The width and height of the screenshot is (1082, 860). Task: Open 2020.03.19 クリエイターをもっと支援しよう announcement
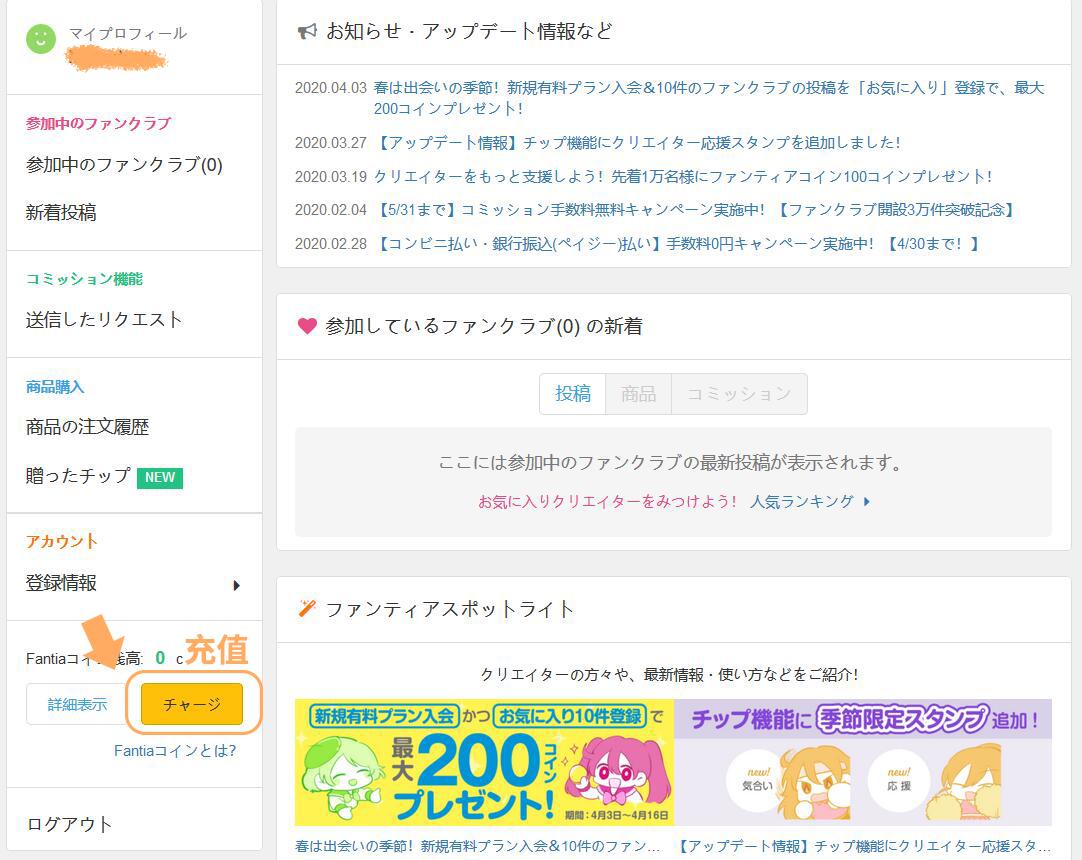[682, 177]
